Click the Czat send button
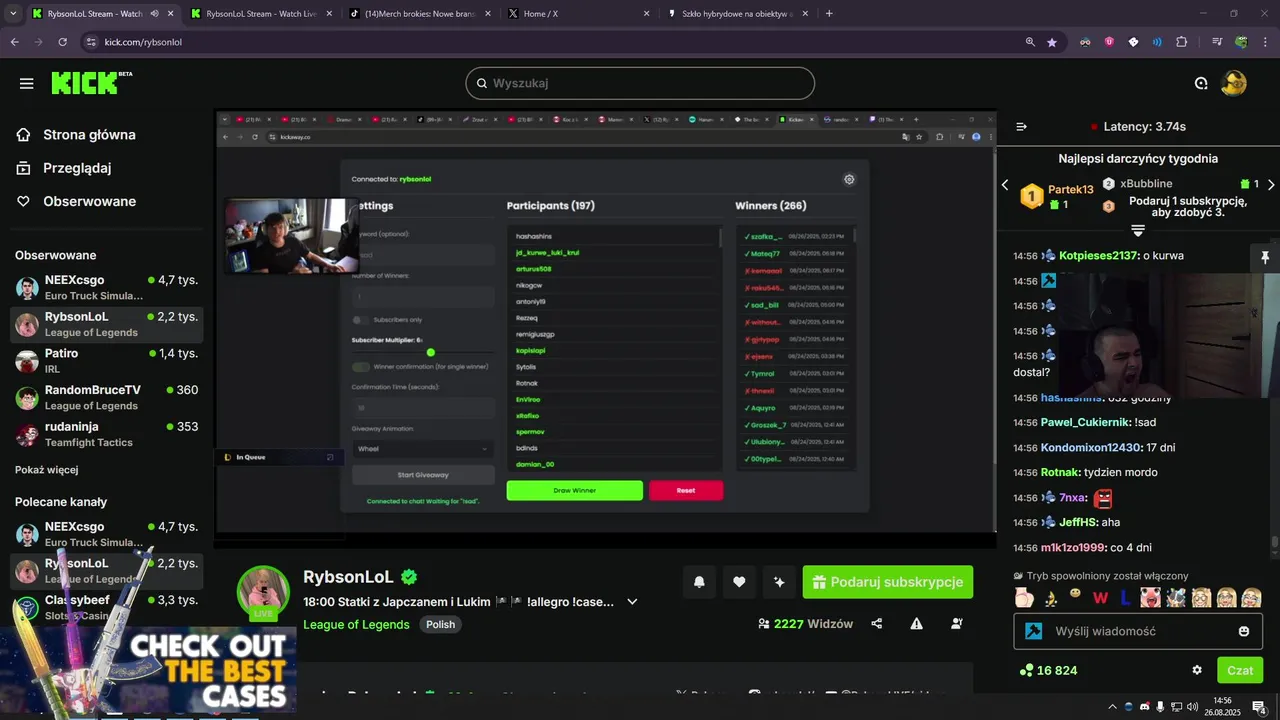Image resolution: width=1280 pixels, height=720 pixels. click(x=1240, y=670)
